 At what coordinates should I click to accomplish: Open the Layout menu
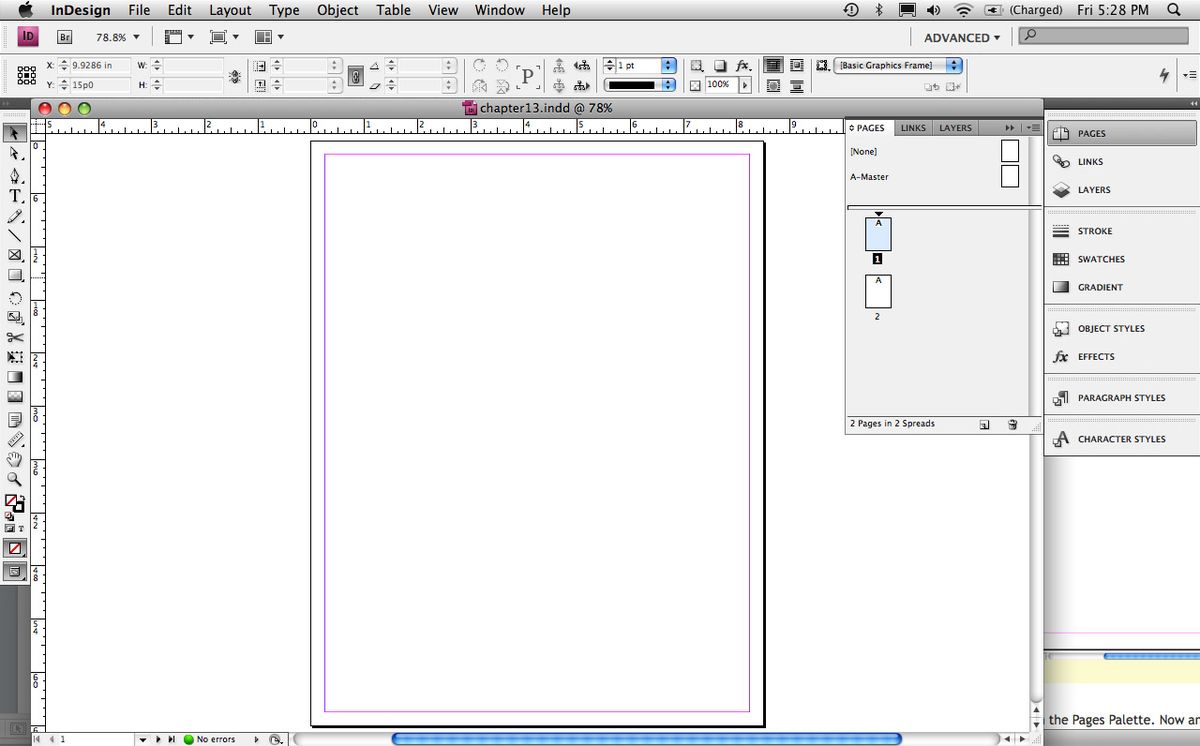click(x=230, y=10)
